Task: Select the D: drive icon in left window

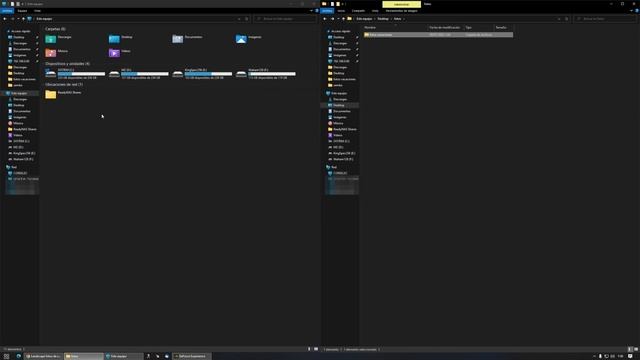Action: pyautogui.click(x=114, y=74)
